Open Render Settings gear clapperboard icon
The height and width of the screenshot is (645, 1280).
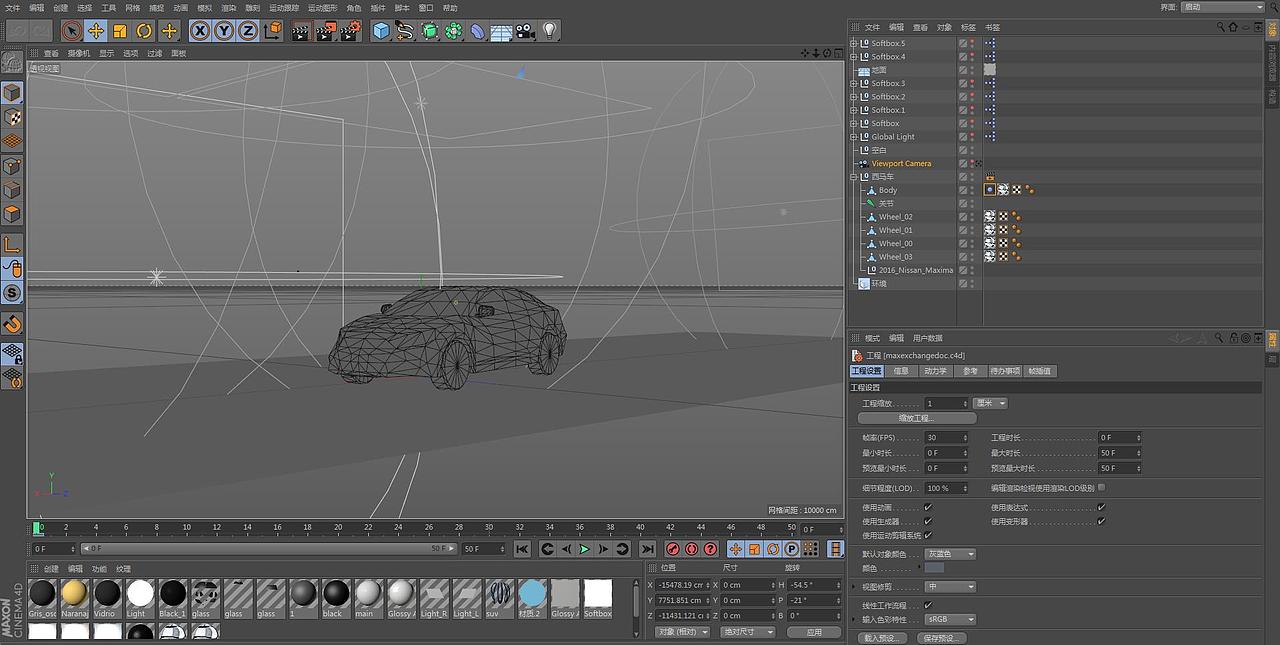pos(350,31)
